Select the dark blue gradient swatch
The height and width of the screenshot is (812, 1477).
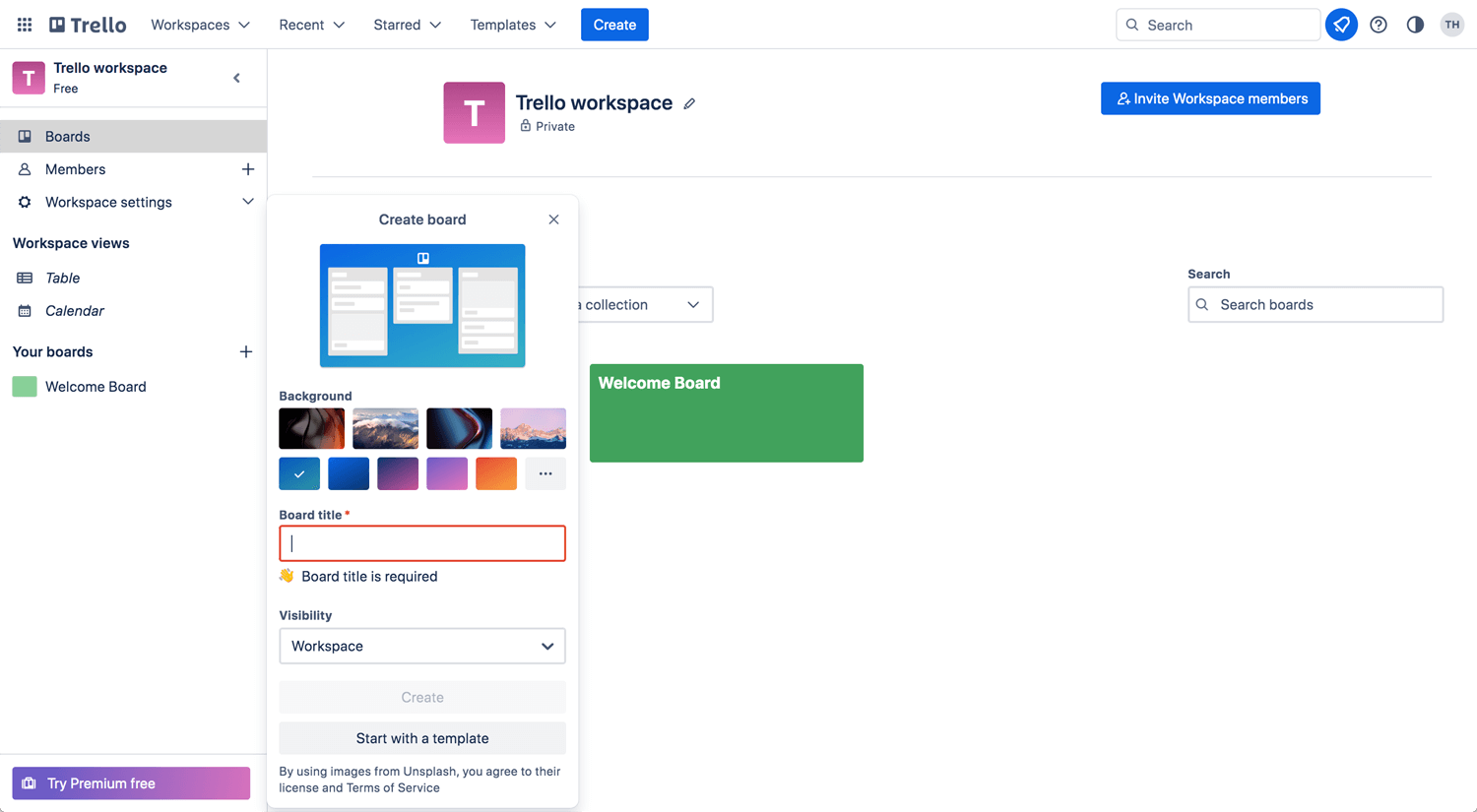(x=349, y=473)
